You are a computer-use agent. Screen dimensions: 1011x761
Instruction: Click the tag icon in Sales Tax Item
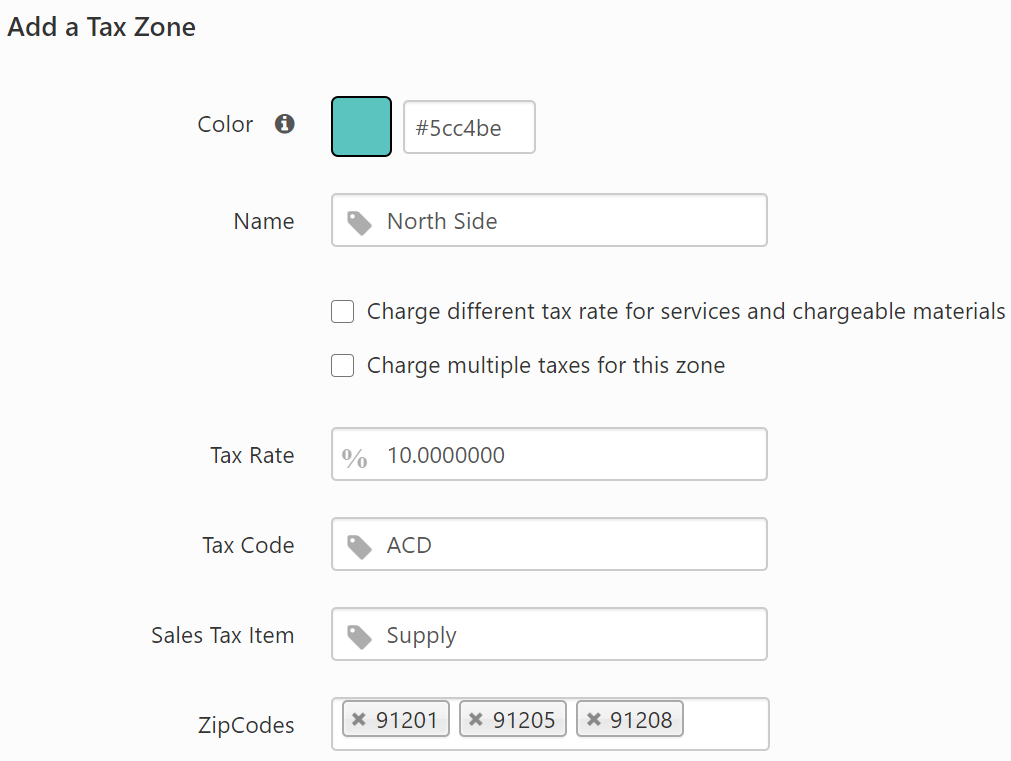(359, 636)
